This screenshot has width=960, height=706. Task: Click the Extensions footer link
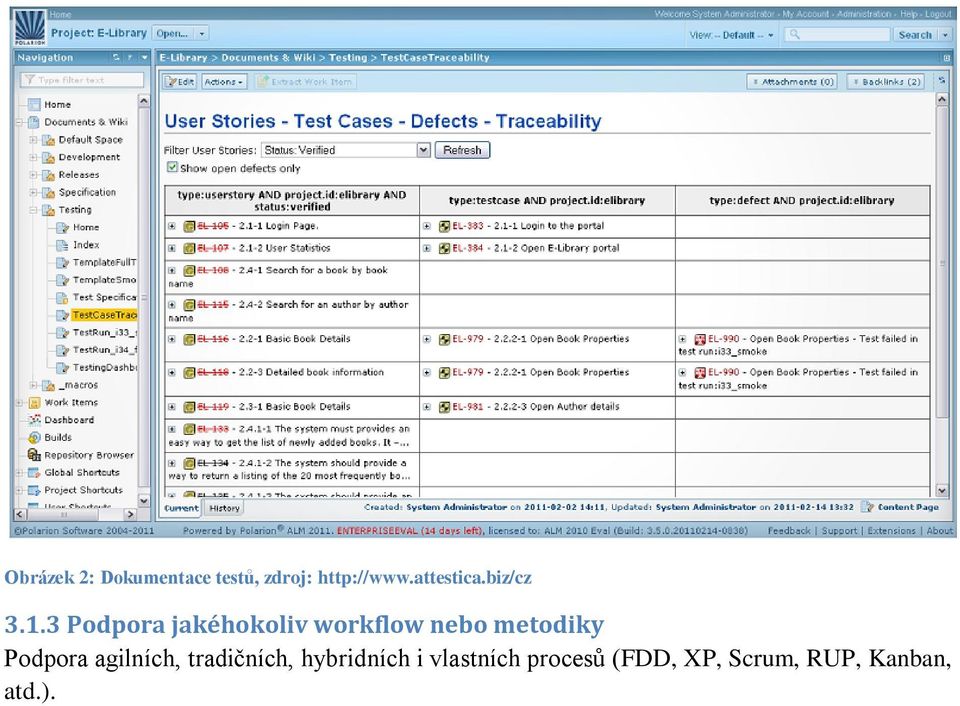[x=891, y=531]
